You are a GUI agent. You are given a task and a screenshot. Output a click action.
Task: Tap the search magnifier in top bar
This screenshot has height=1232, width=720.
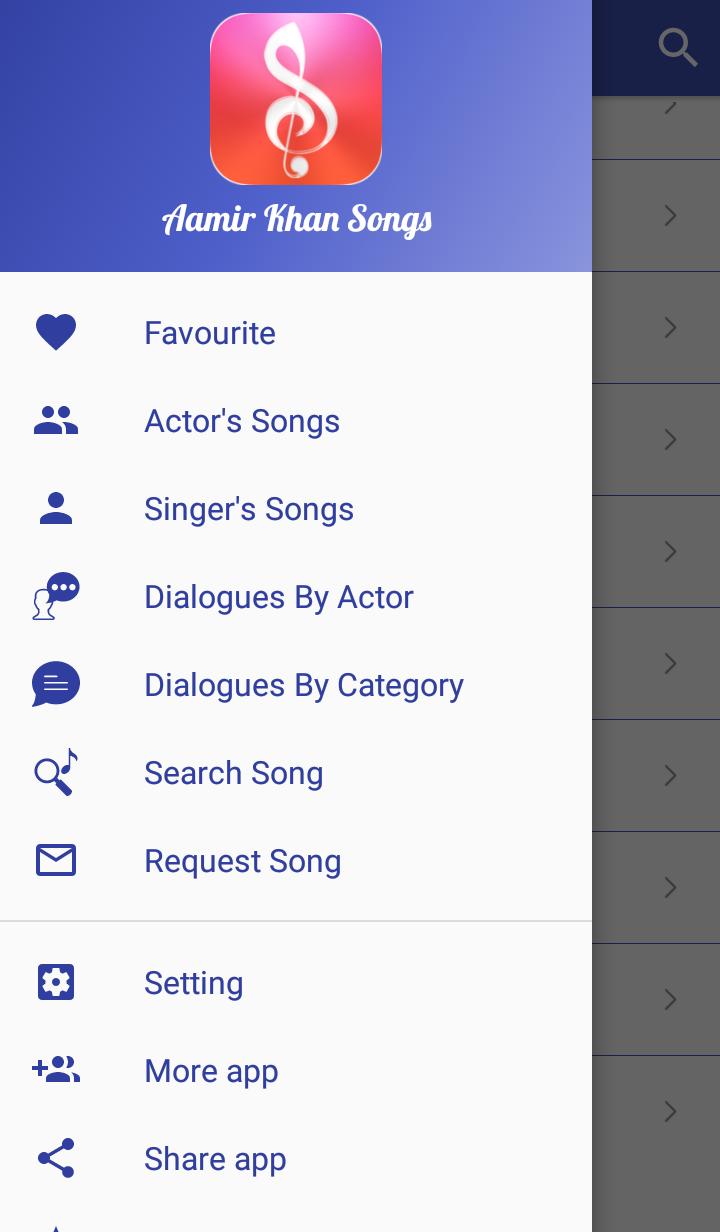click(677, 47)
